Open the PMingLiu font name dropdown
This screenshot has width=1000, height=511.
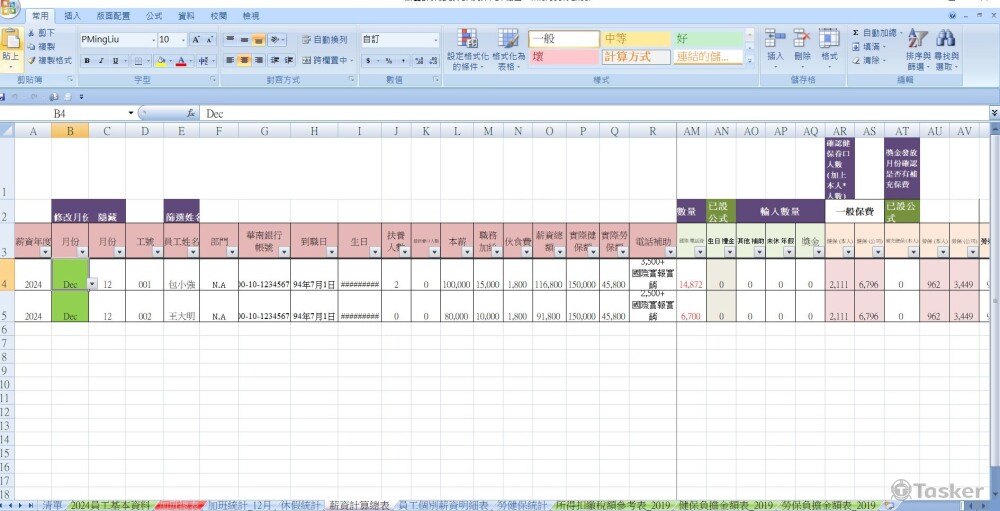tap(152, 40)
